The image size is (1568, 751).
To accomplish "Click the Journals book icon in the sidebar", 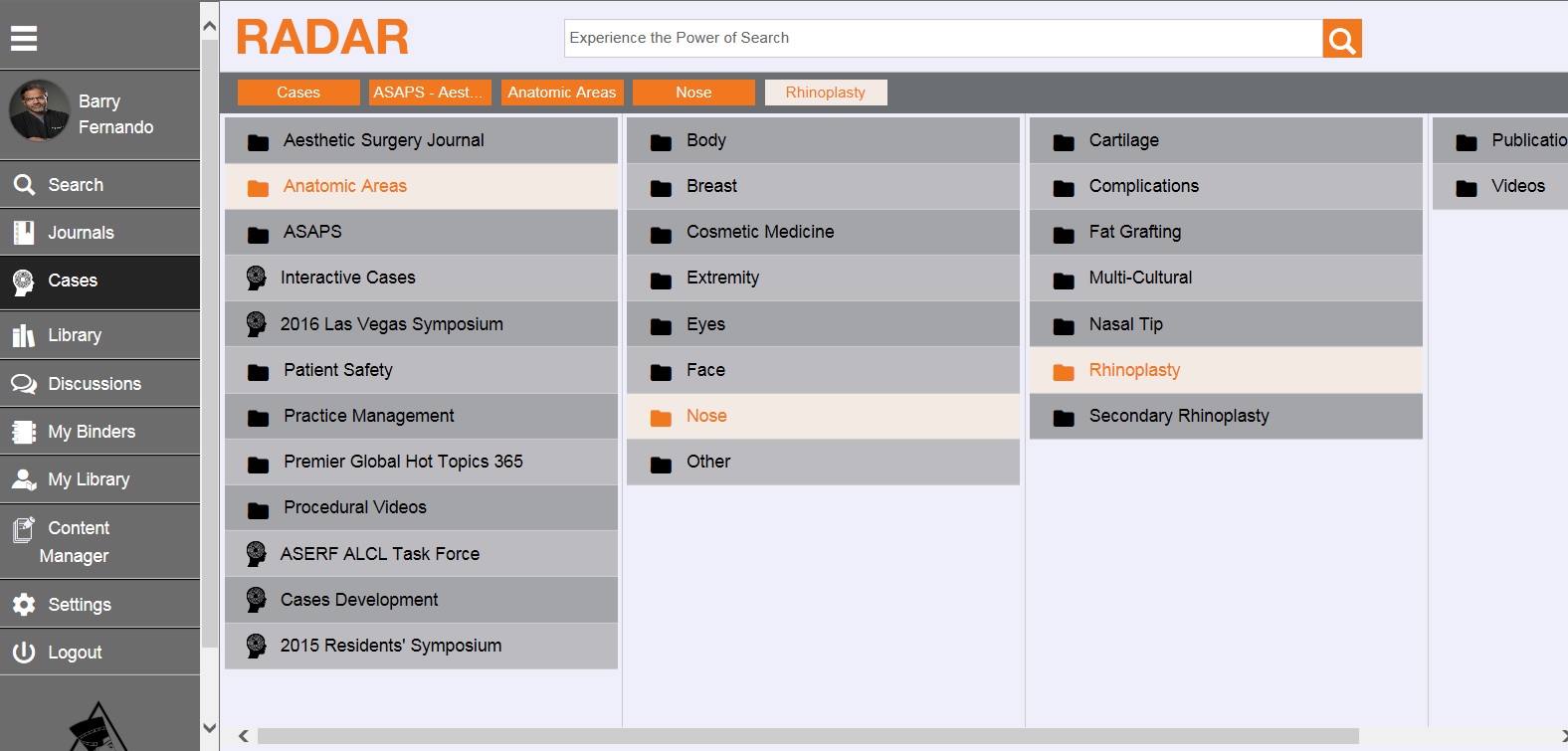I will tap(24, 233).
